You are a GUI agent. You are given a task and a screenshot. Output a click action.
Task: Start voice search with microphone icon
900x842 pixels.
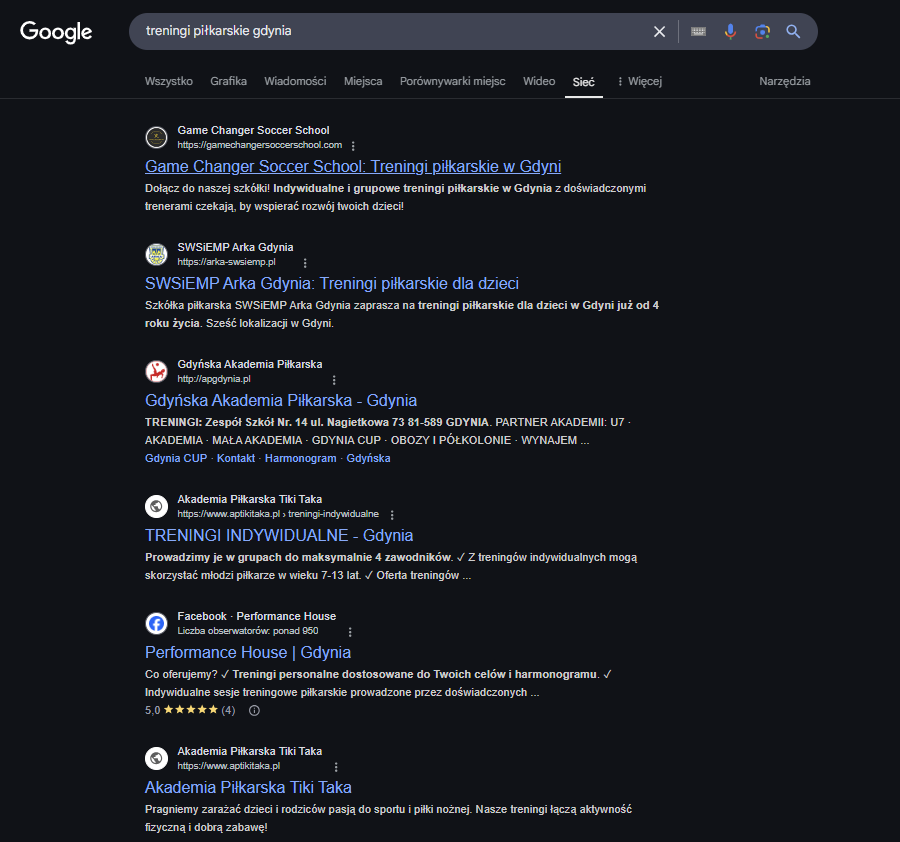[x=730, y=32]
